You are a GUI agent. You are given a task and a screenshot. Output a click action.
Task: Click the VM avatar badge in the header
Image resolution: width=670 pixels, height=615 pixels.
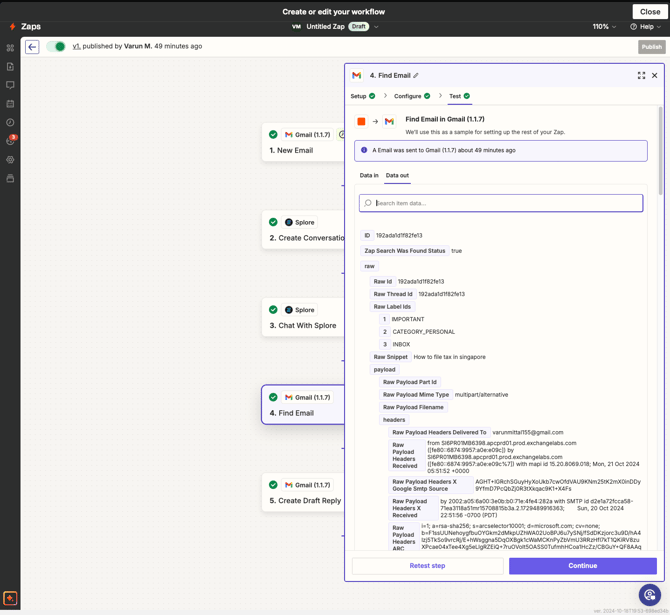tap(296, 26)
